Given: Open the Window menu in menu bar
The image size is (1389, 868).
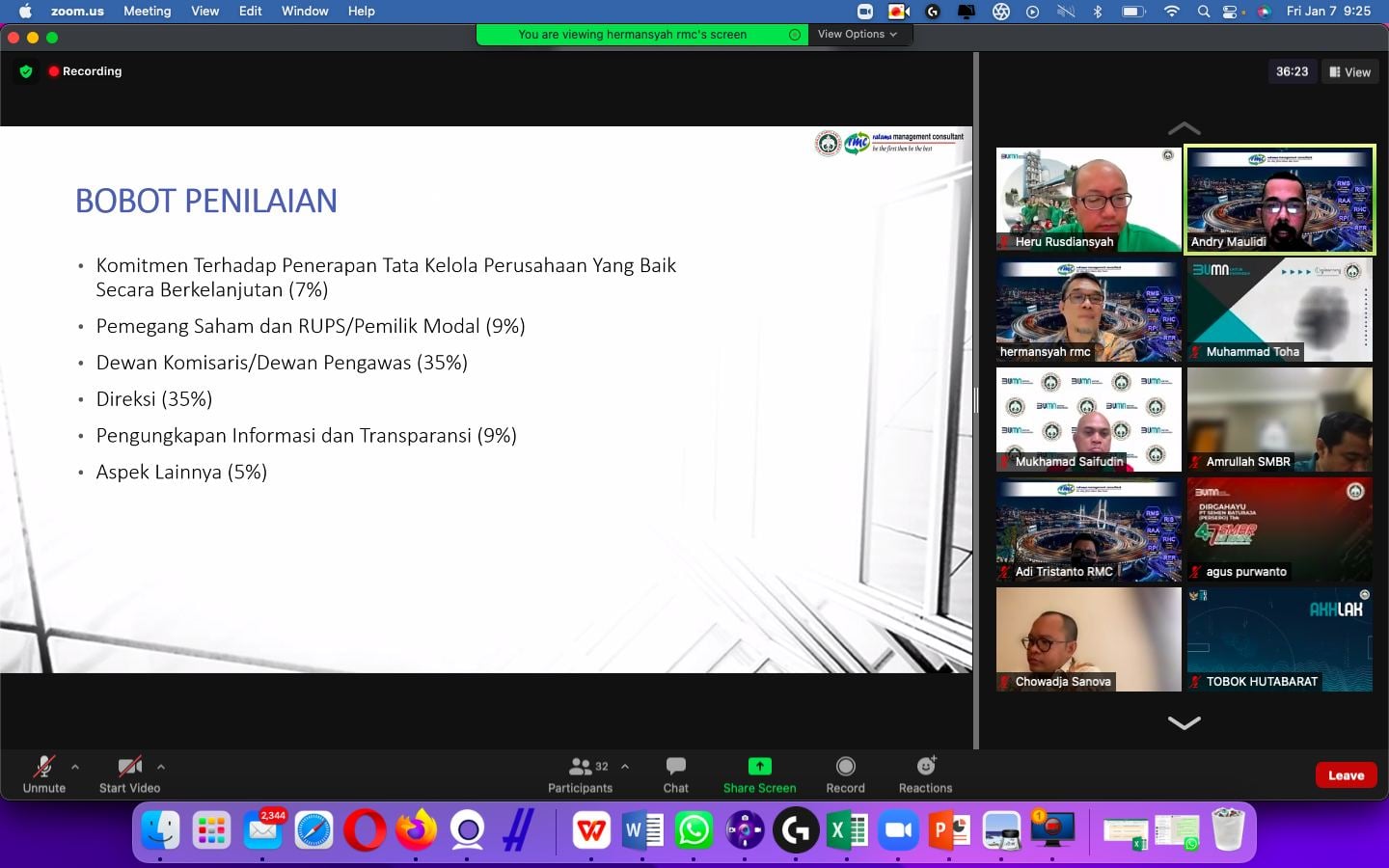Looking at the screenshot, I should tap(305, 11).
